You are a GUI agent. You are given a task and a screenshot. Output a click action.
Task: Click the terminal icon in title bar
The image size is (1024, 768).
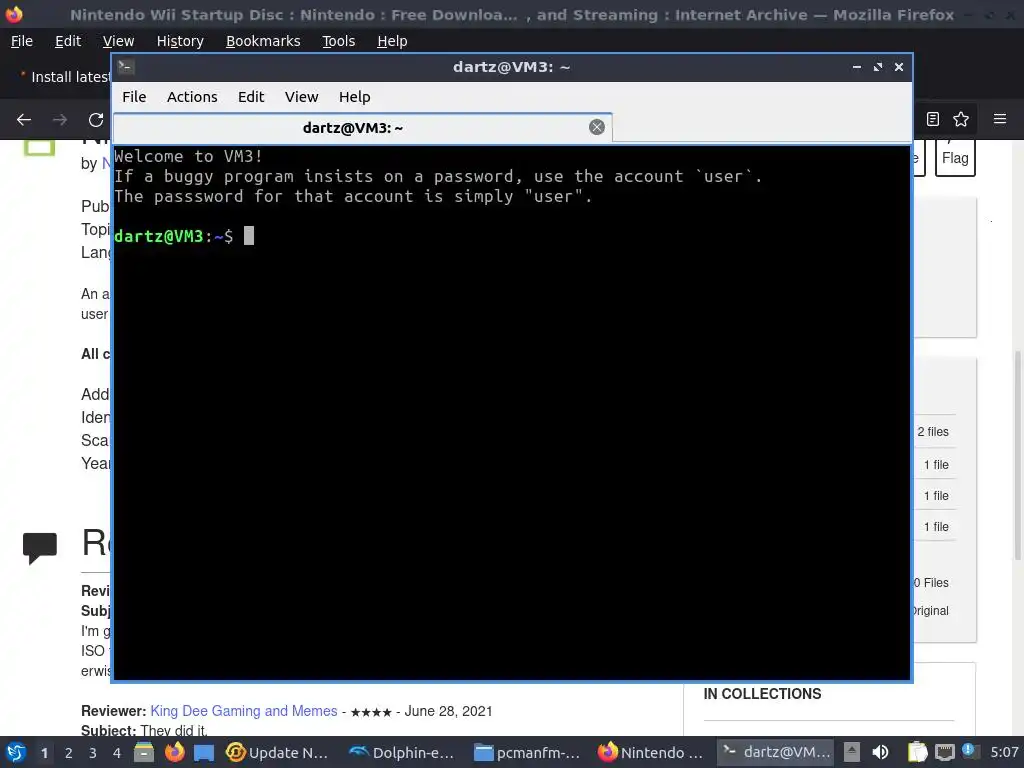click(126, 67)
